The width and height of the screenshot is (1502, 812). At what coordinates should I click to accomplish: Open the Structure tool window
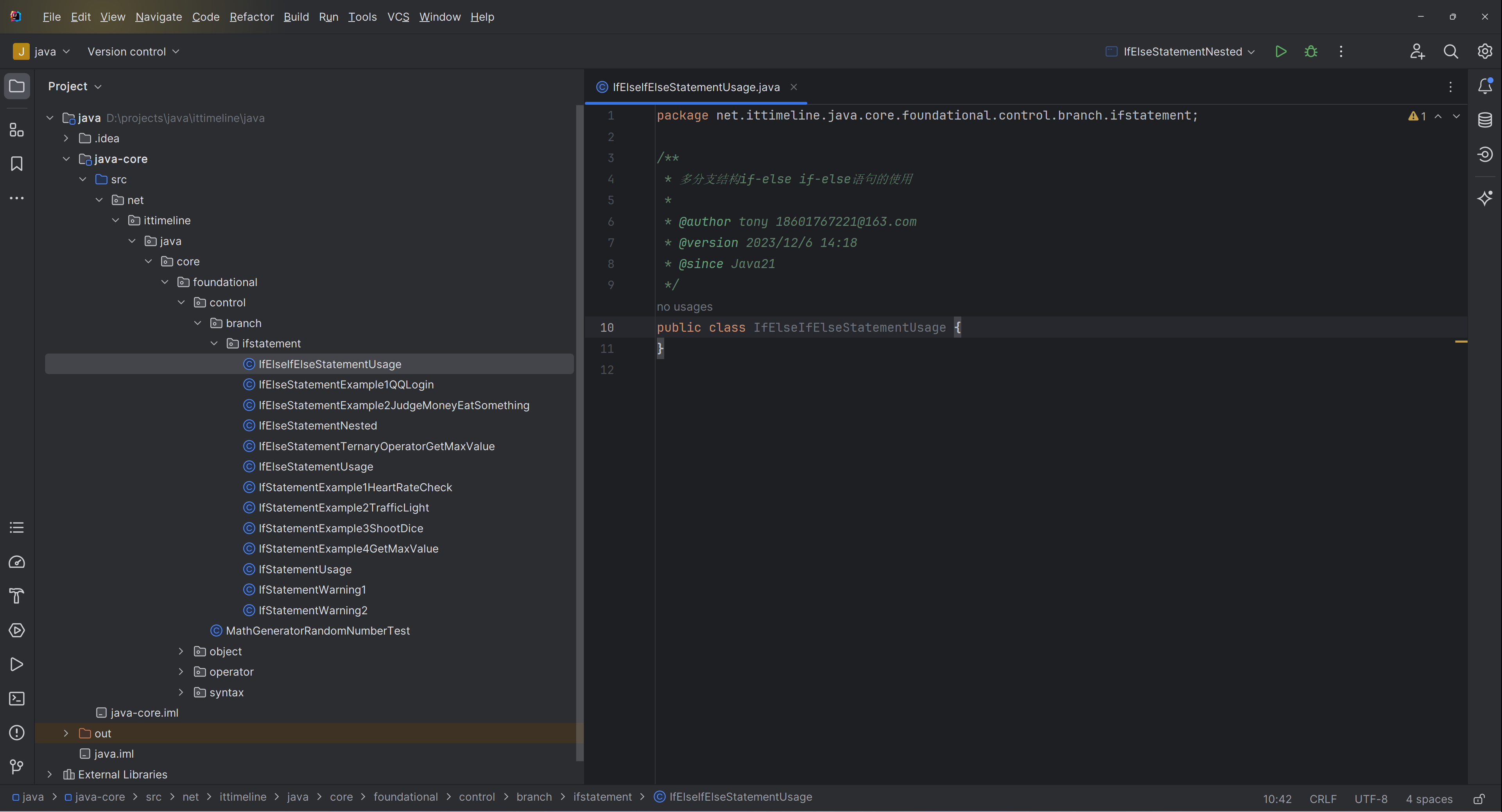pos(17,129)
